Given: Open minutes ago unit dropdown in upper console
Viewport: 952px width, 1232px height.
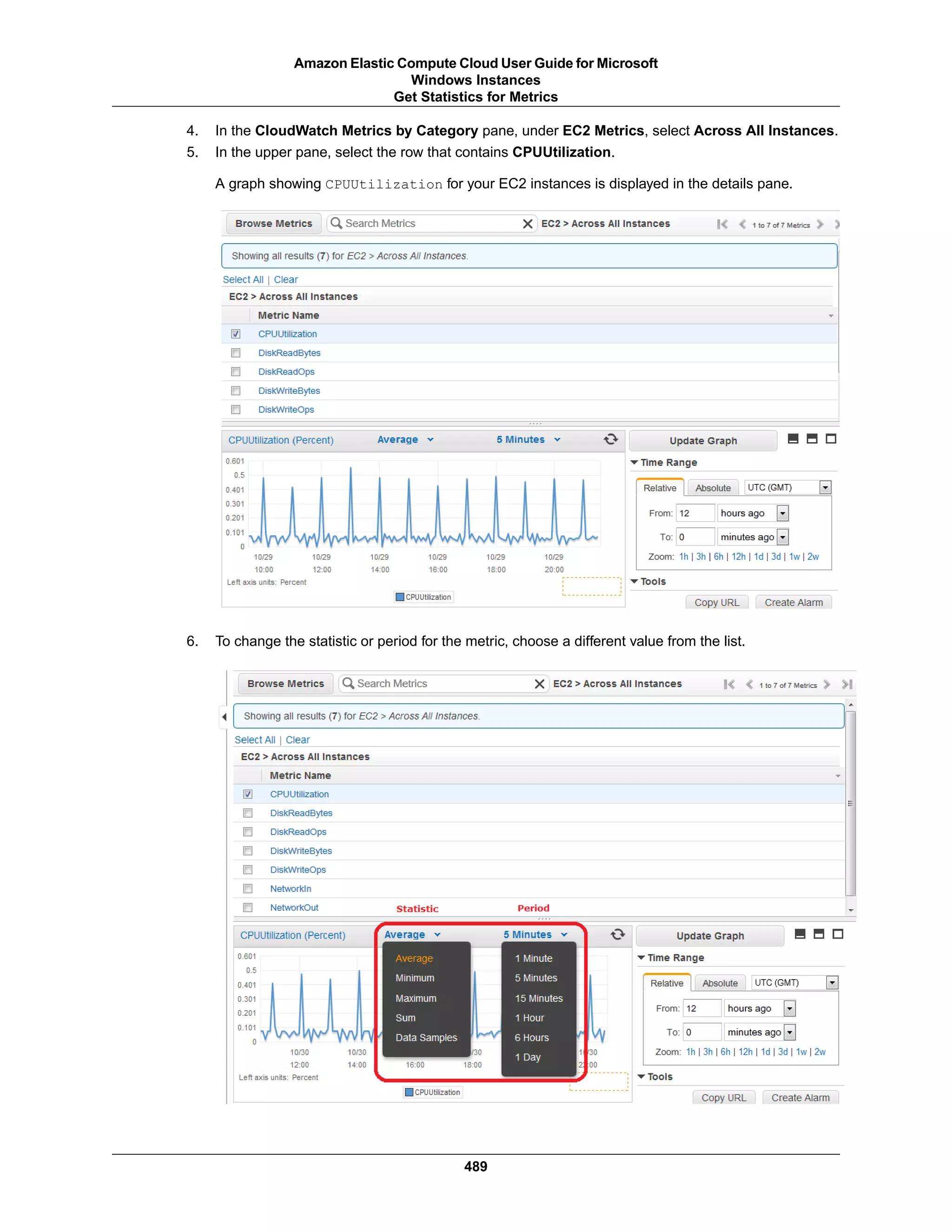Looking at the screenshot, I should (782, 537).
